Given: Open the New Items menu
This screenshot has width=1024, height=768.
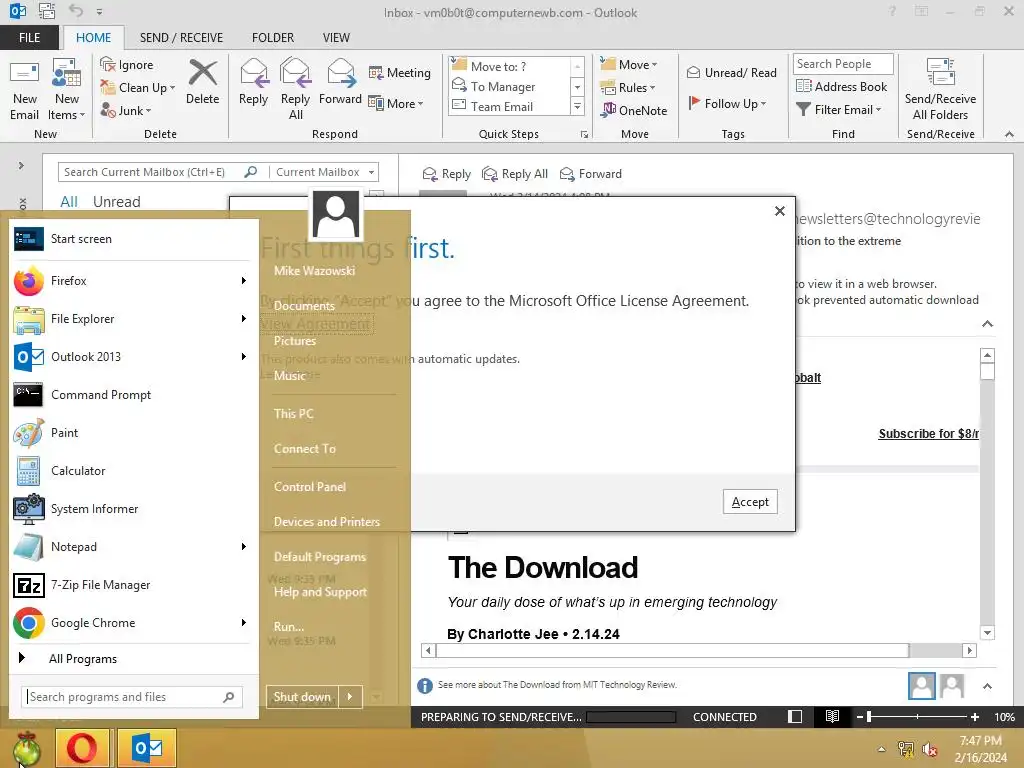Looking at the screenshot, I should click(66, 89).
